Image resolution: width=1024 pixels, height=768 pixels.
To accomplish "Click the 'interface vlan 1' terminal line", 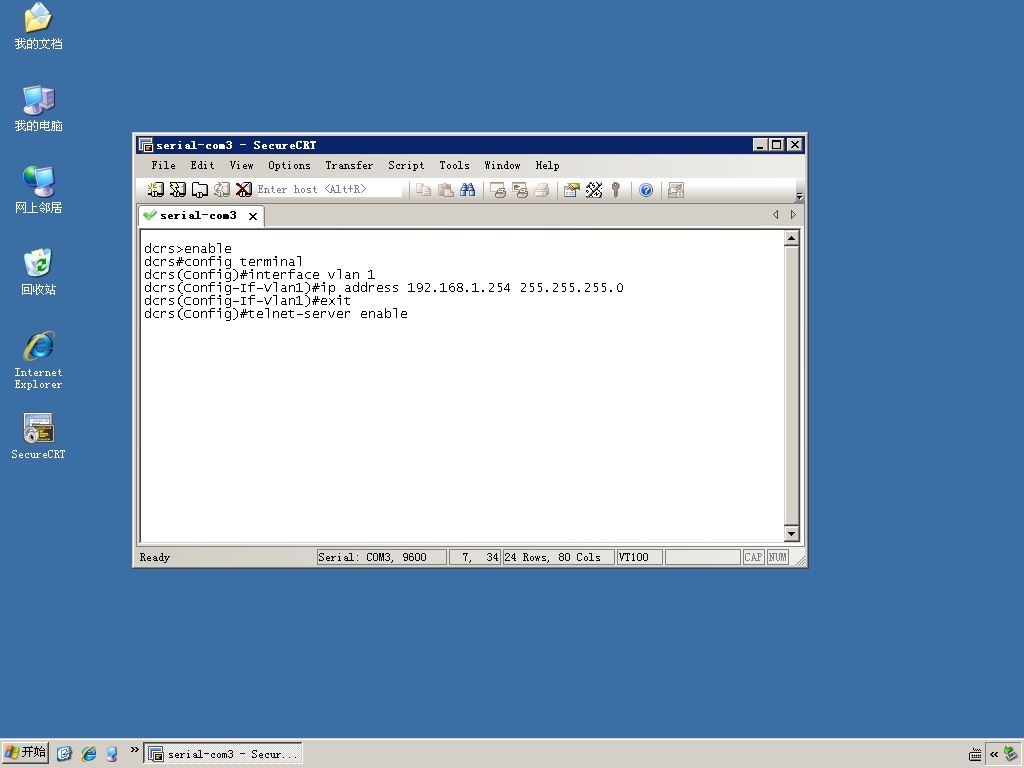I will pos(259,275).
